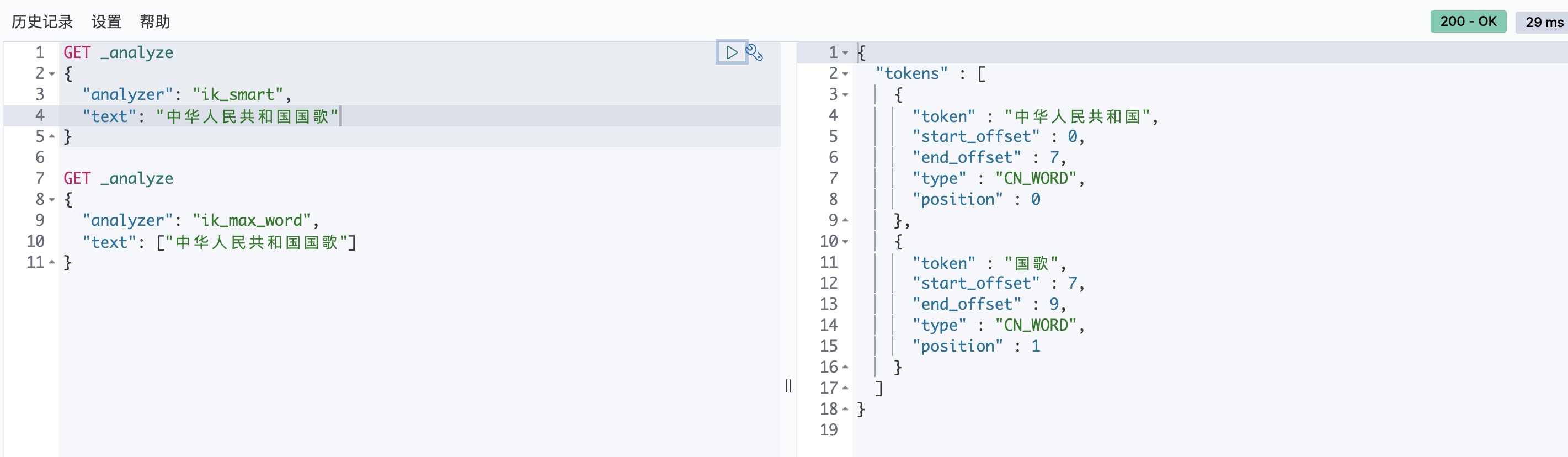The height and width of the screenshot is (457, 1568).
Task: Click the "ik_smart" analyzer value
Action: click(x=238, y=95)
